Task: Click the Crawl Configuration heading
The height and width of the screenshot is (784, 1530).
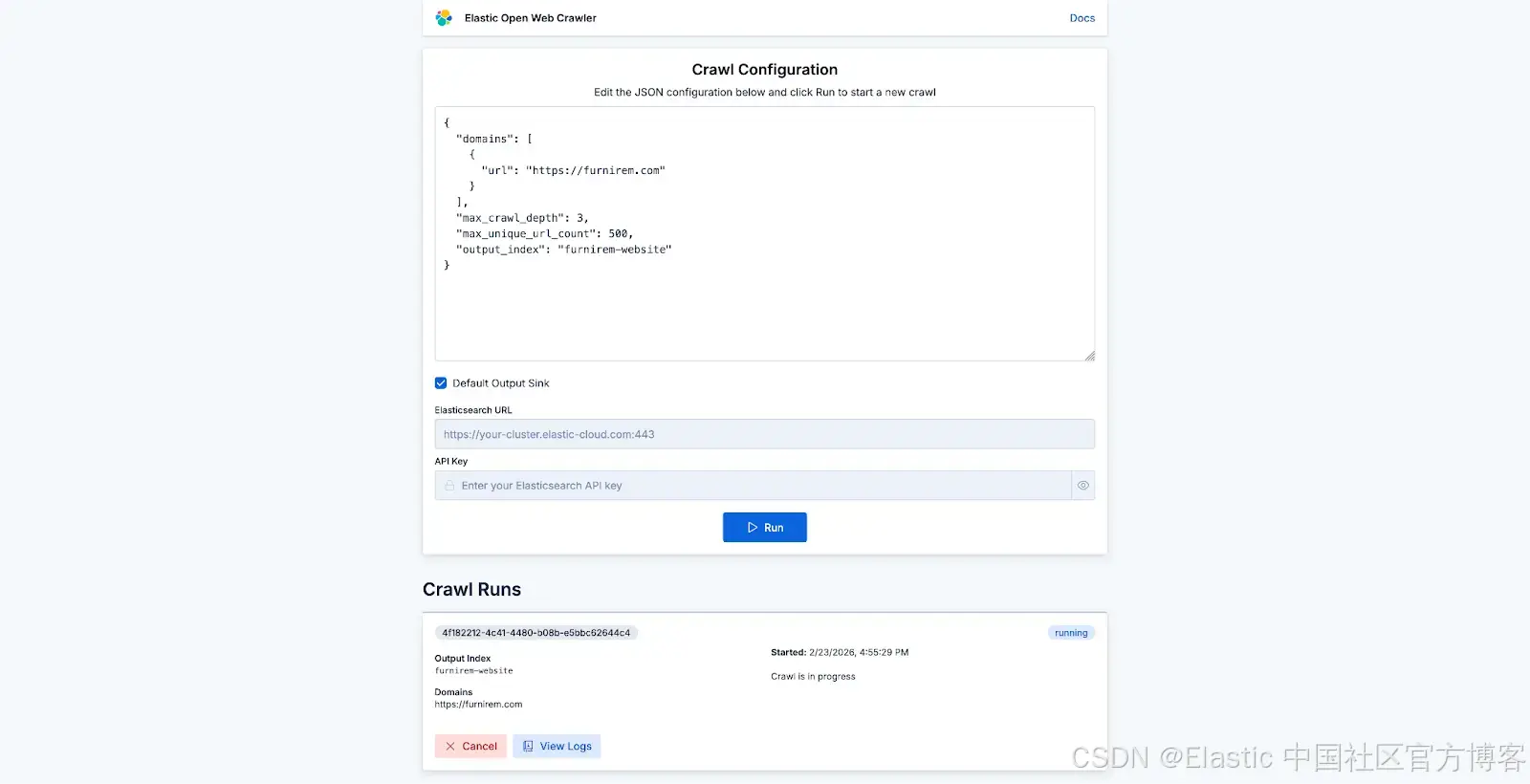Action: click(x=764, y=70)
